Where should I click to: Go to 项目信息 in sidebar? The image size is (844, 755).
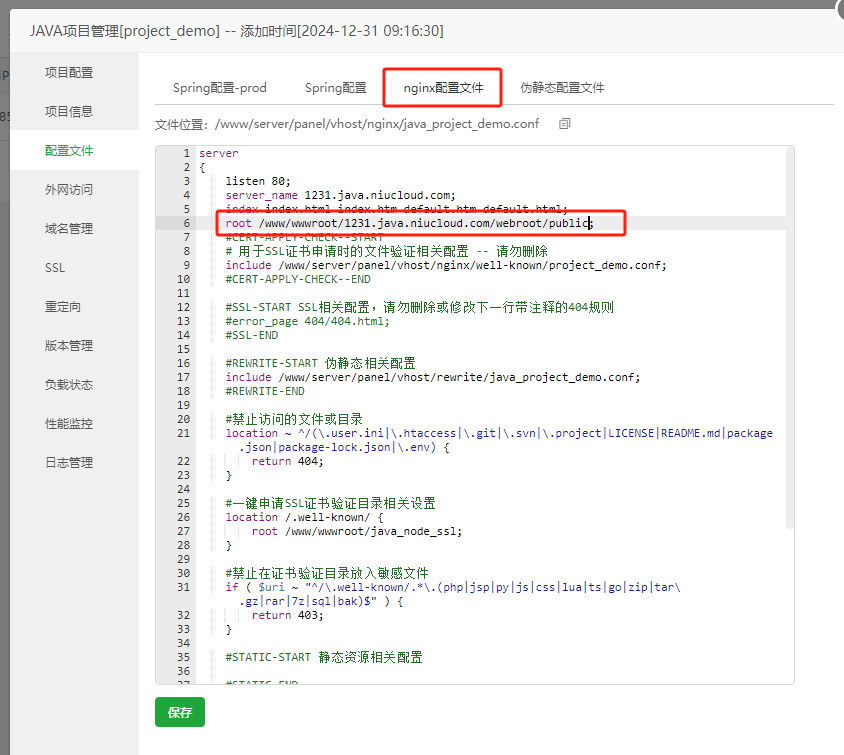coord(69,111)
